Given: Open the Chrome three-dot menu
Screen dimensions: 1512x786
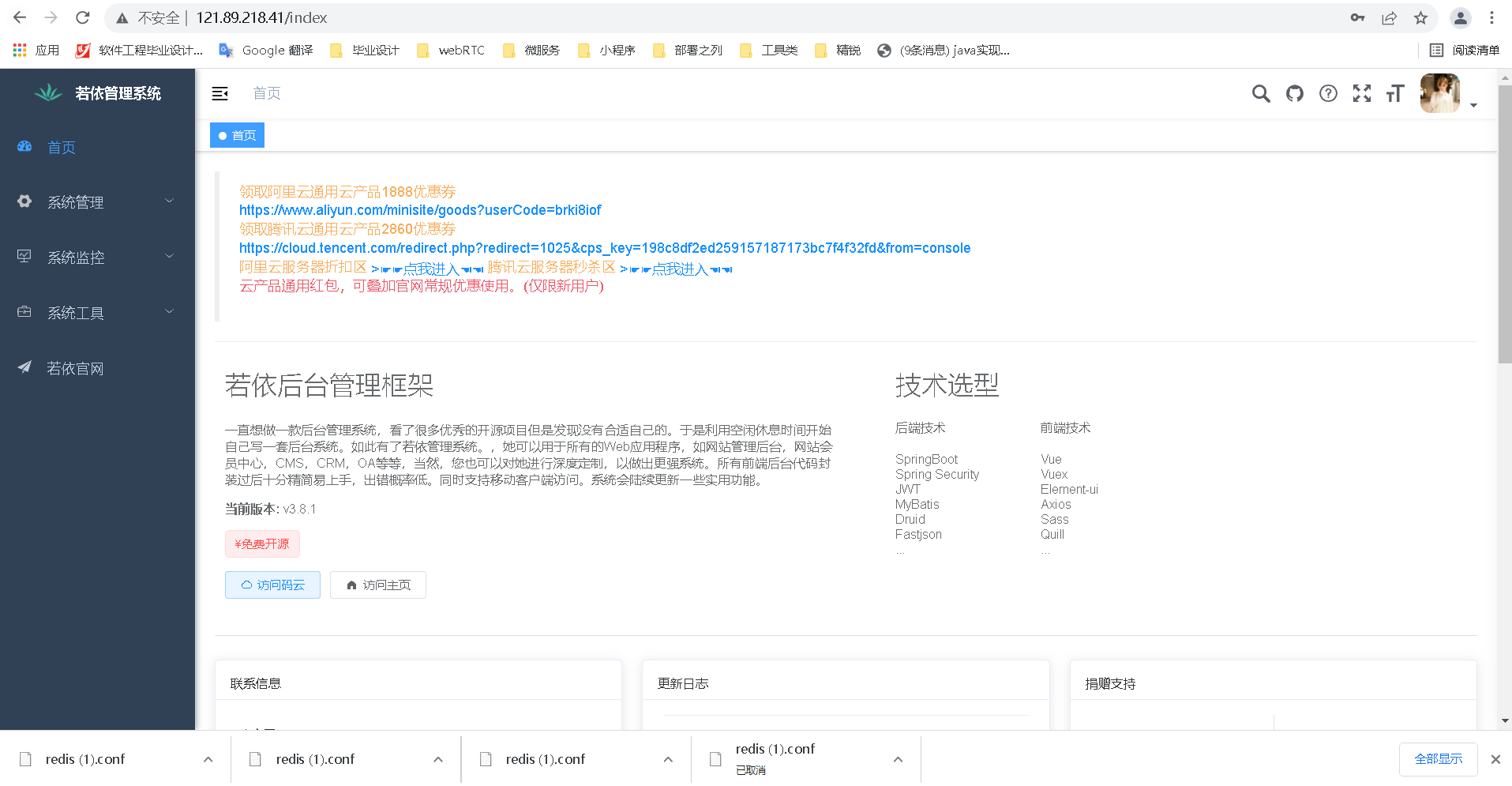Looking at the screenshot, I should pyautogui.click(x=1491, y=17).
